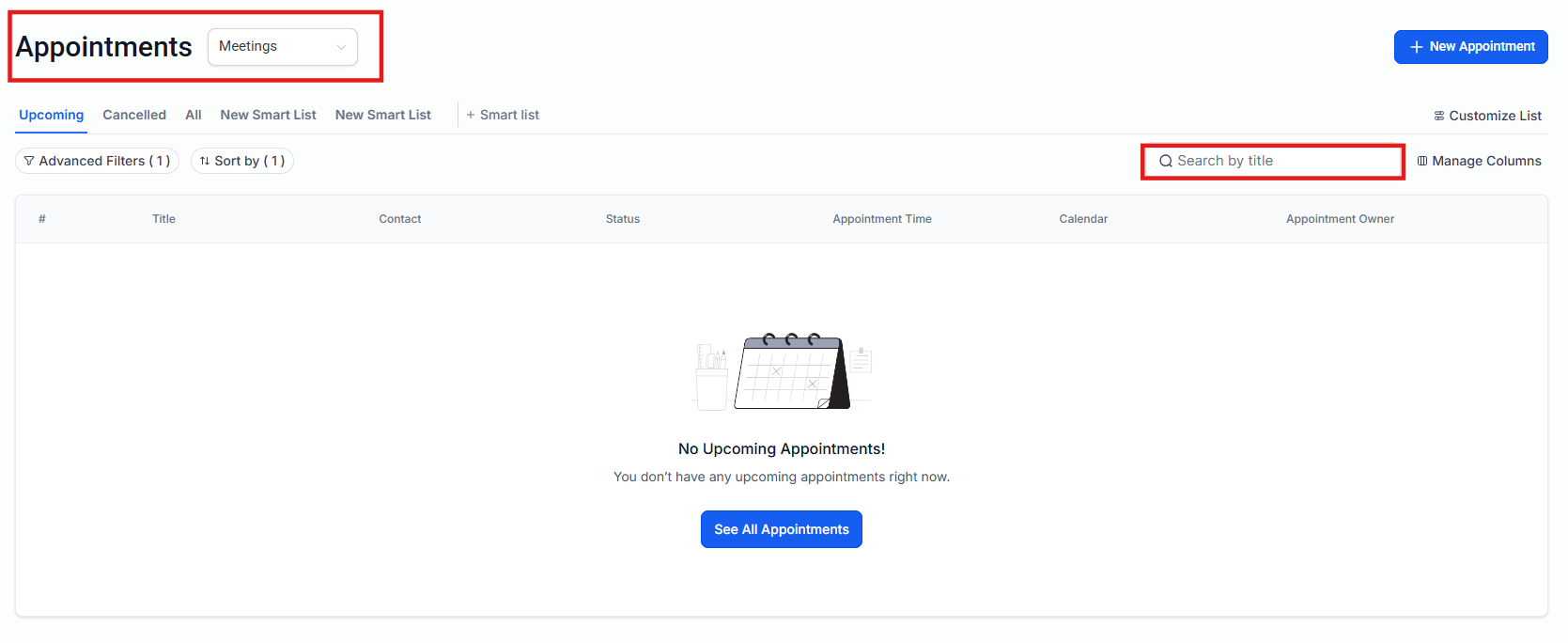Click the Calendar column header
The height and width of the screenshot is (643, 1568).
pyautogui.click(x=1082, y=219)
